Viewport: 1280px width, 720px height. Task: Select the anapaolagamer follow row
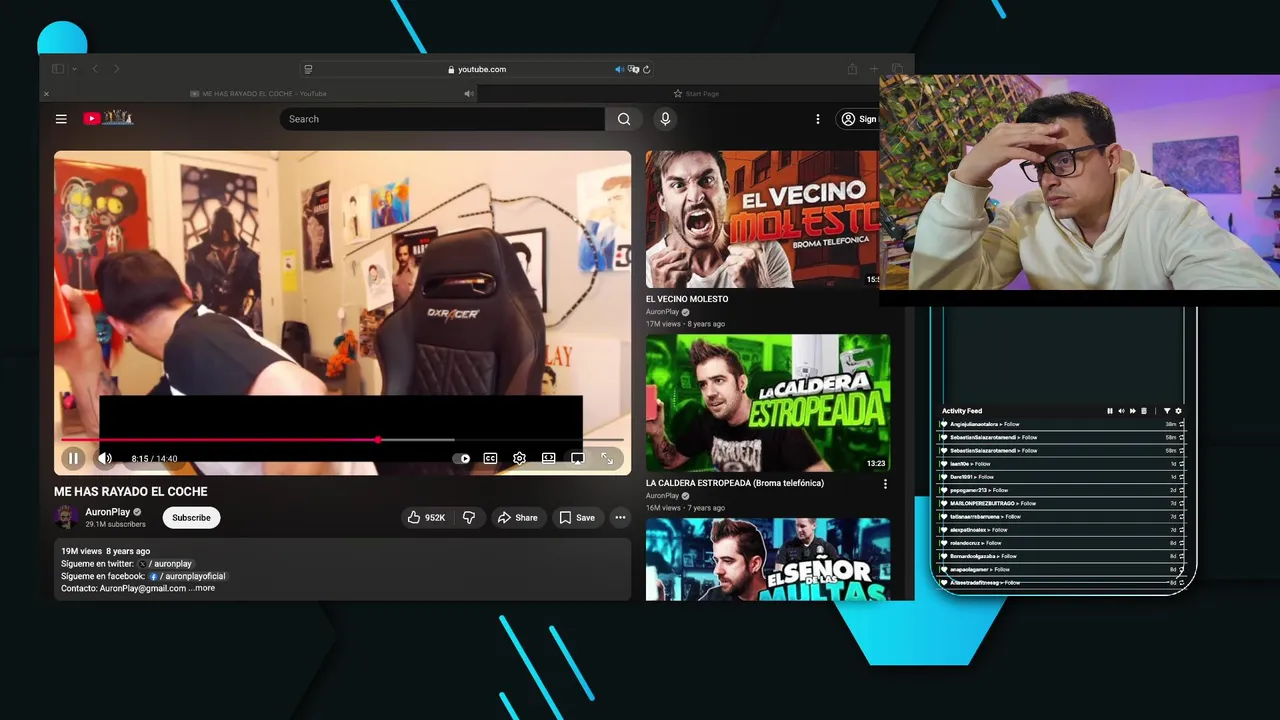click(x=1062, y=569)
